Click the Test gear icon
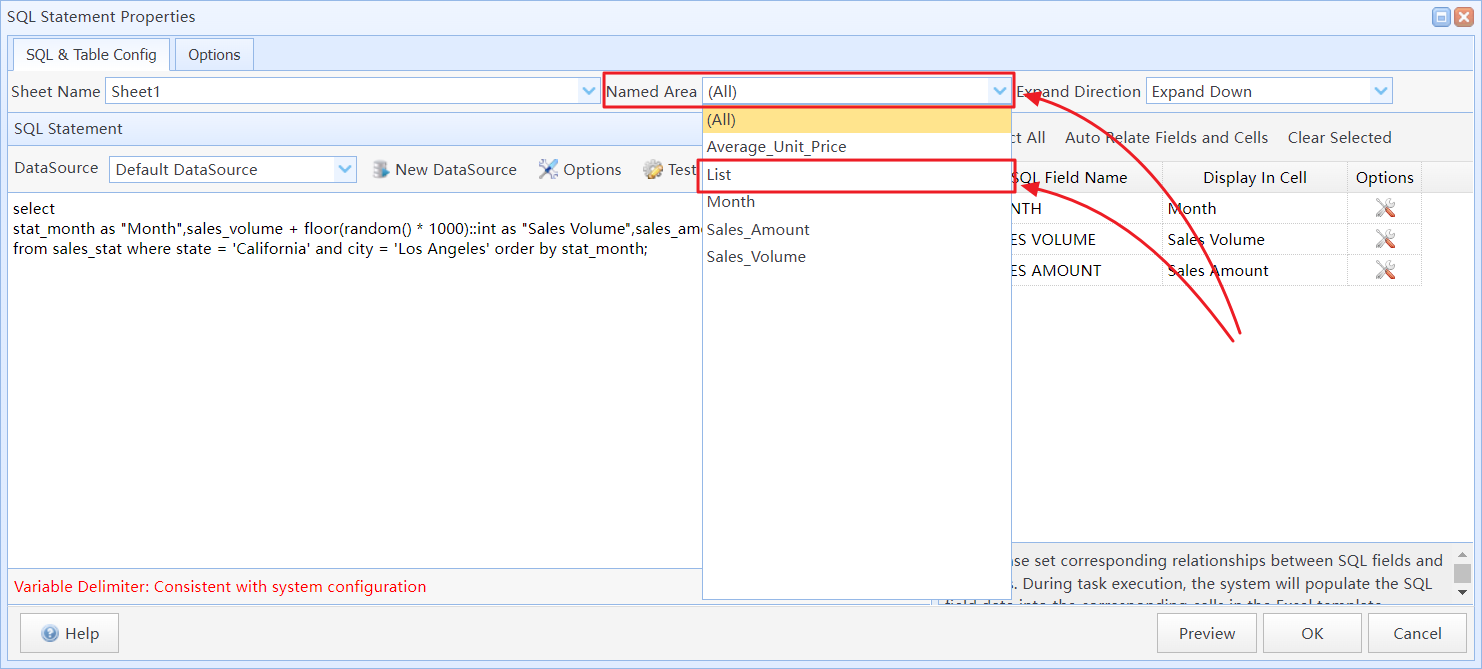The image size is (1482, 669). click(653, 169)
